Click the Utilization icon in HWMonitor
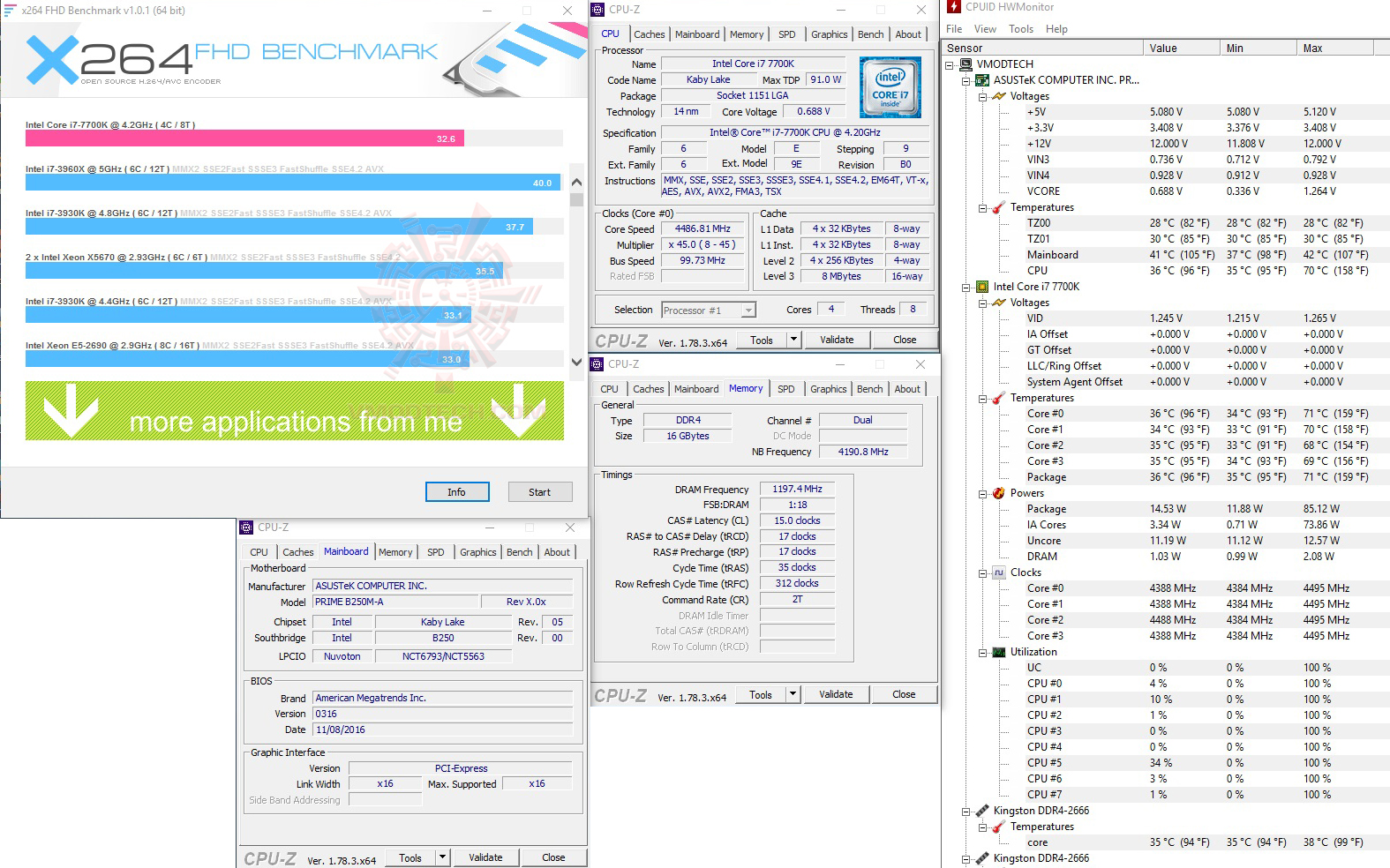 (999, 652)
